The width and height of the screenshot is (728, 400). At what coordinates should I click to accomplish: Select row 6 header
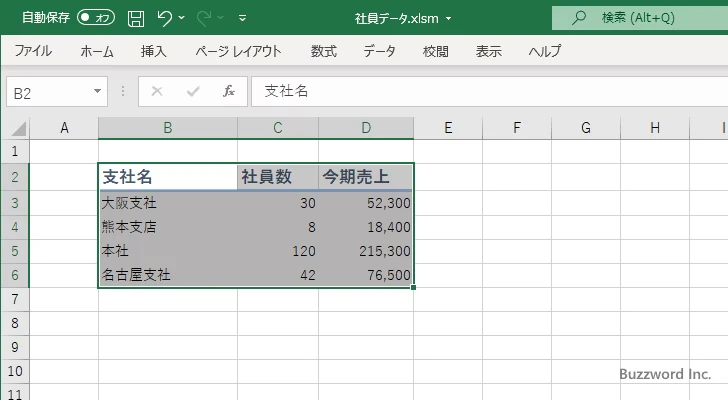click(x=15, y=275)
